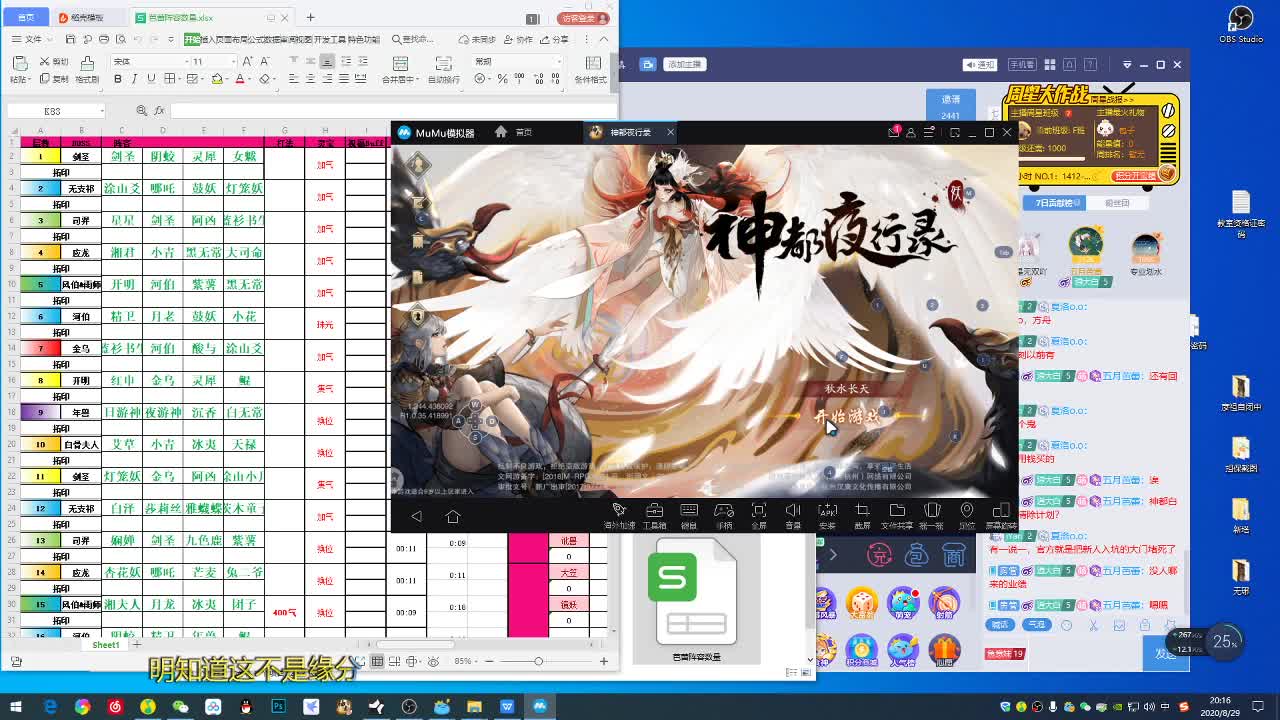1280x720 pixels.
Task: Click the Bold button in WPS ribbon
Action: tap(118, 79)
